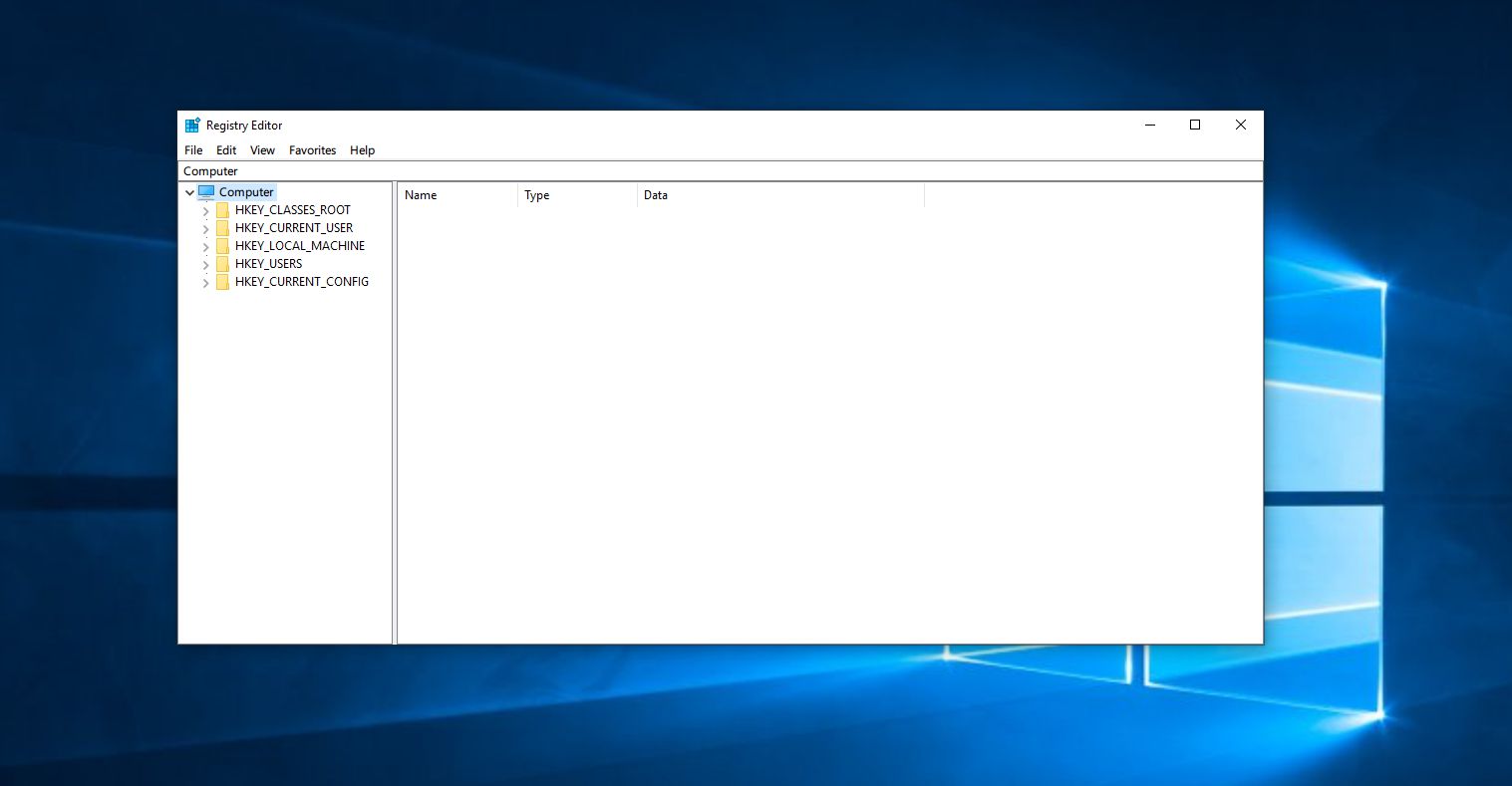Select the Computer monitor icon in tree
The height and width of the screenshot is (786, 1512).
coord(206,192)
